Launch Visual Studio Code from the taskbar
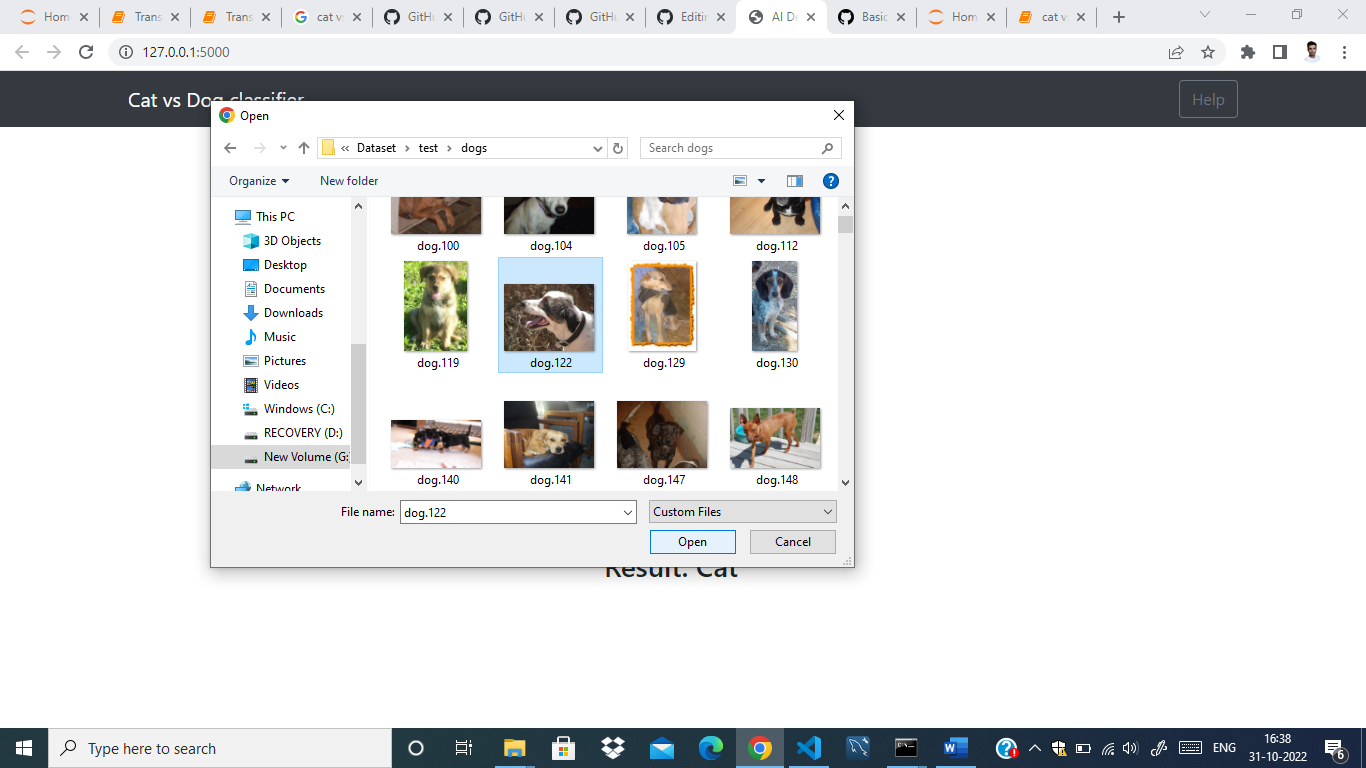This screenshot has height=768, width=1366. [x=809, y=747]
